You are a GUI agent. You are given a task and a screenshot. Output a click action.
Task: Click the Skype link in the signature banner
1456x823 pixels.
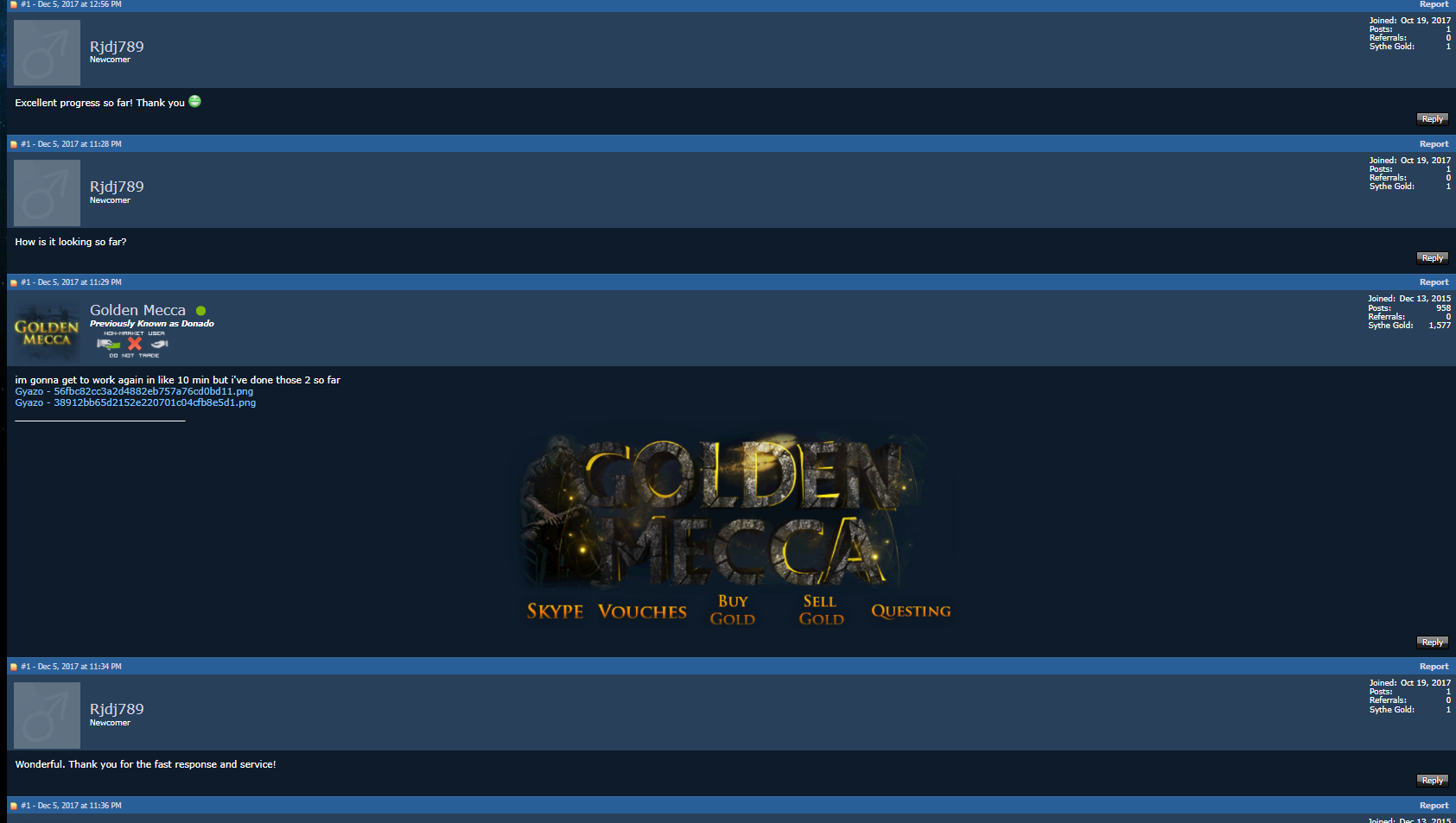pyautogui.click(x=555, y=611)
